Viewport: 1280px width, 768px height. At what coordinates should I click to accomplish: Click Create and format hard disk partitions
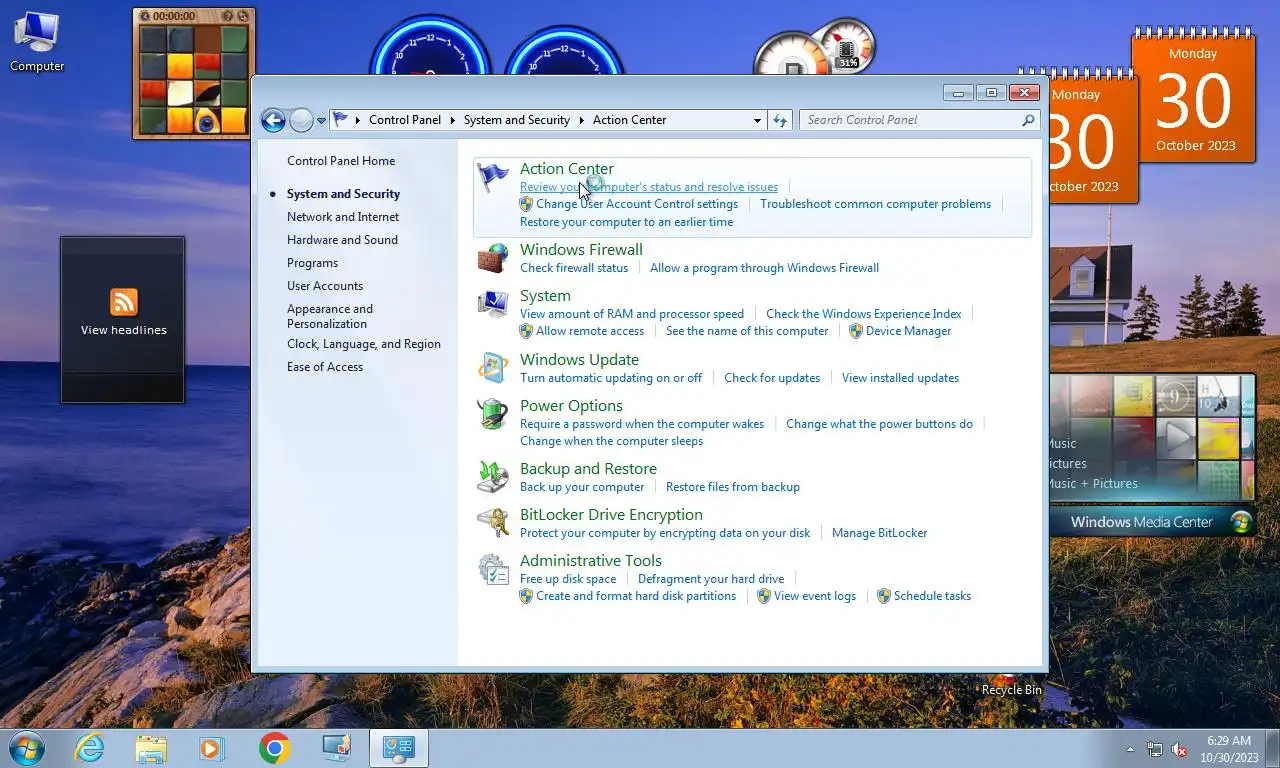pyautogui.click(x=636, y=596)
